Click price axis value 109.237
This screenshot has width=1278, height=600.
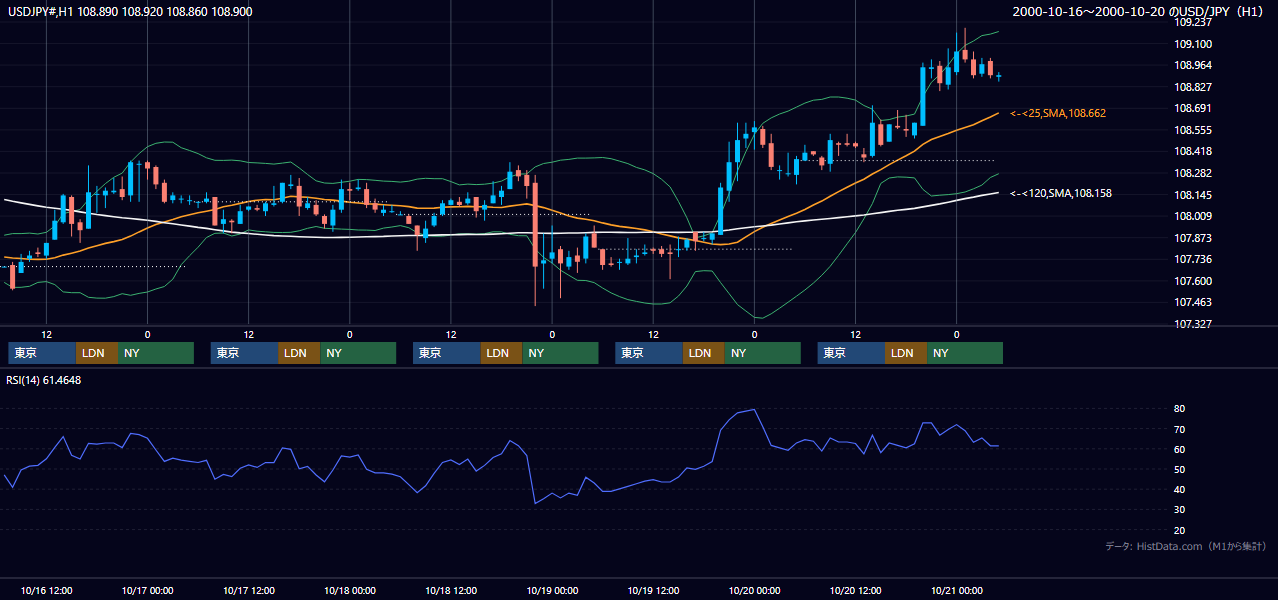point(1194,22)
